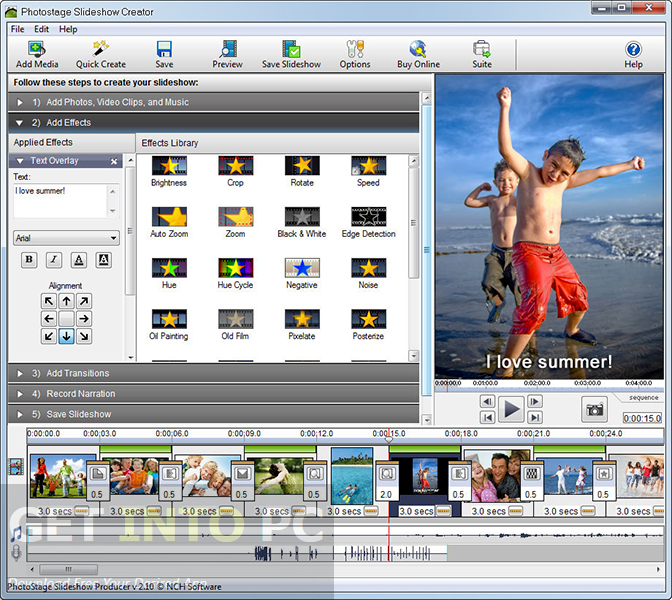This screenshot has width=672, height=600.
Task: Select the snorkeling pool timeline thumbnail
Action: click(x=352, y=476)
